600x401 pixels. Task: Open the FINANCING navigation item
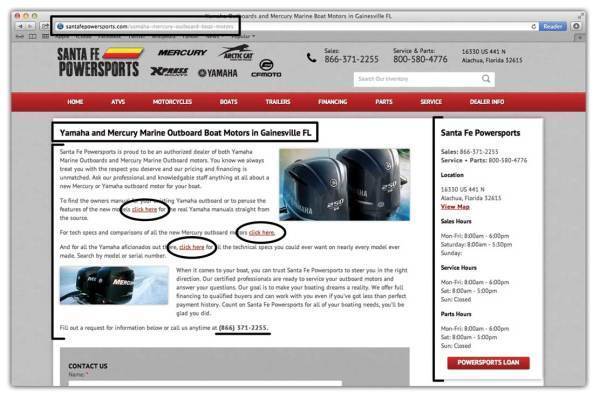(x=333, y=102)
